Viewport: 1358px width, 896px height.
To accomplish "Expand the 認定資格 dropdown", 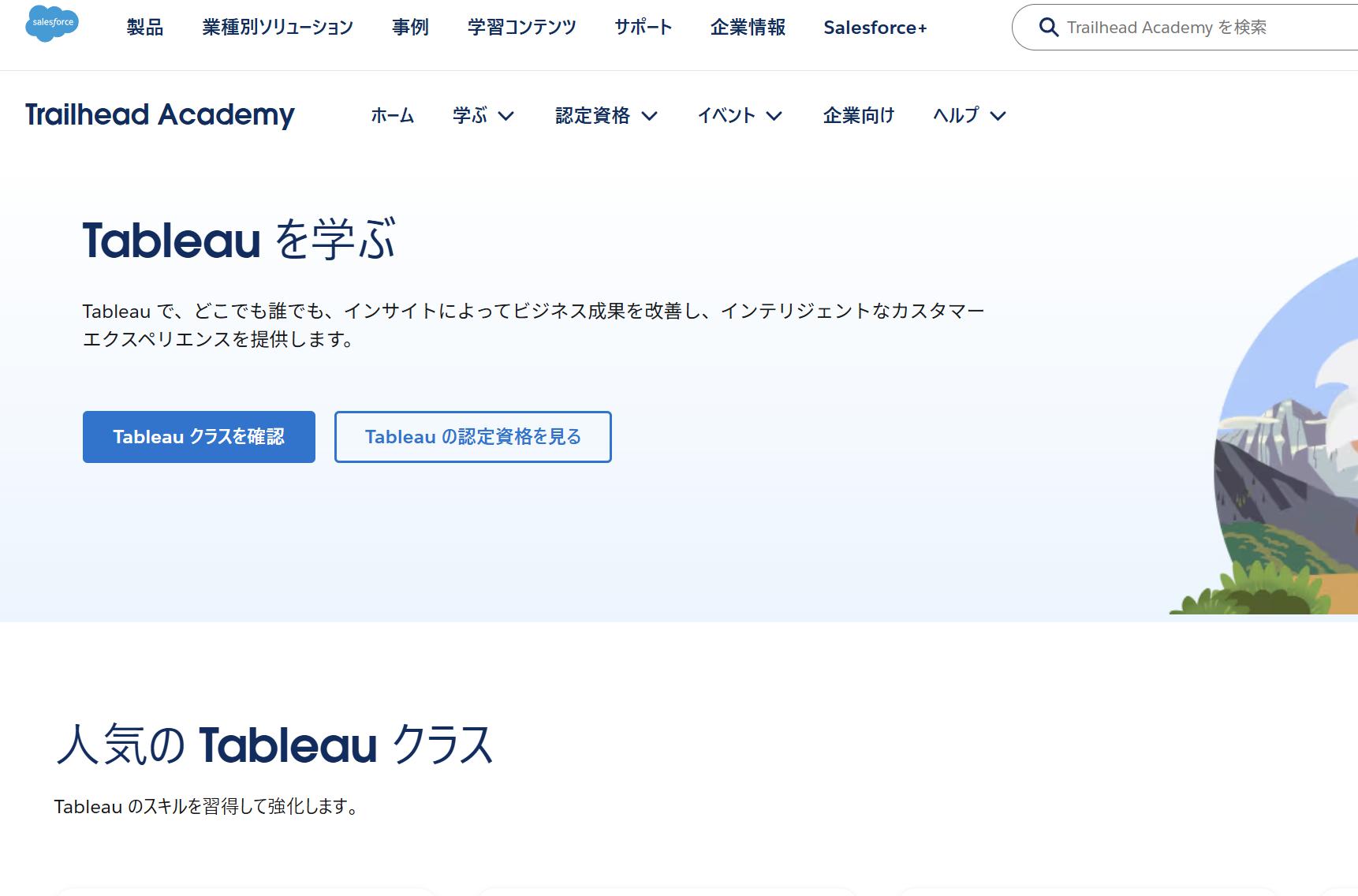I will click(x=606, y=116).
